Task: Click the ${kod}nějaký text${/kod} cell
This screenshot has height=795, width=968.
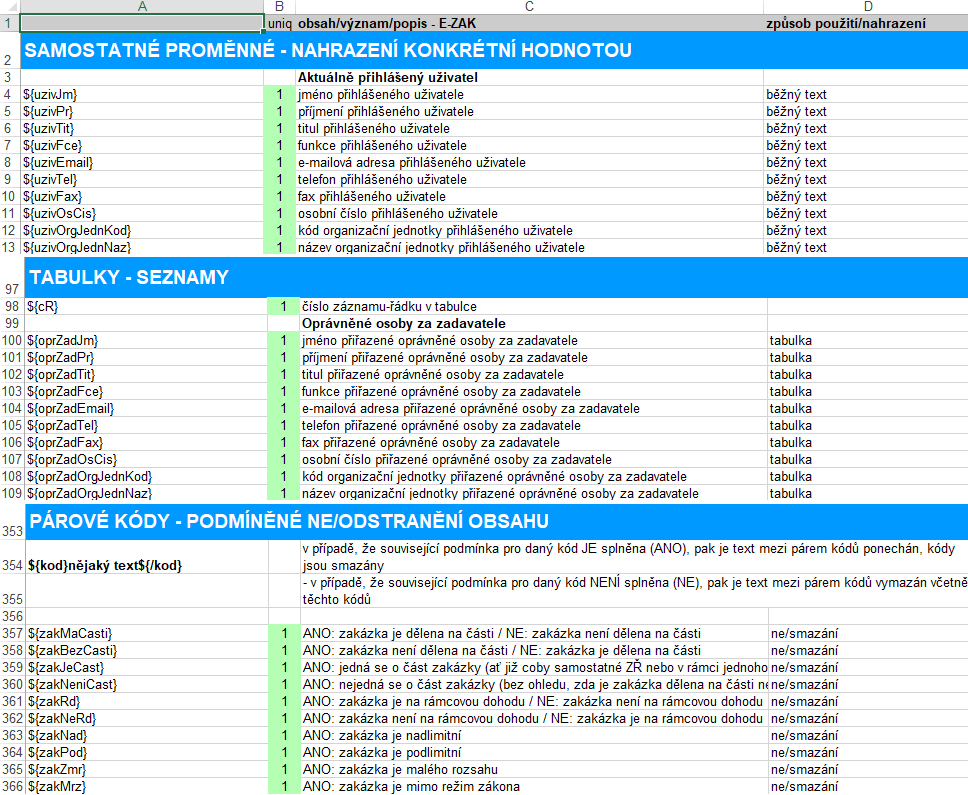Action: coord(141,565)
